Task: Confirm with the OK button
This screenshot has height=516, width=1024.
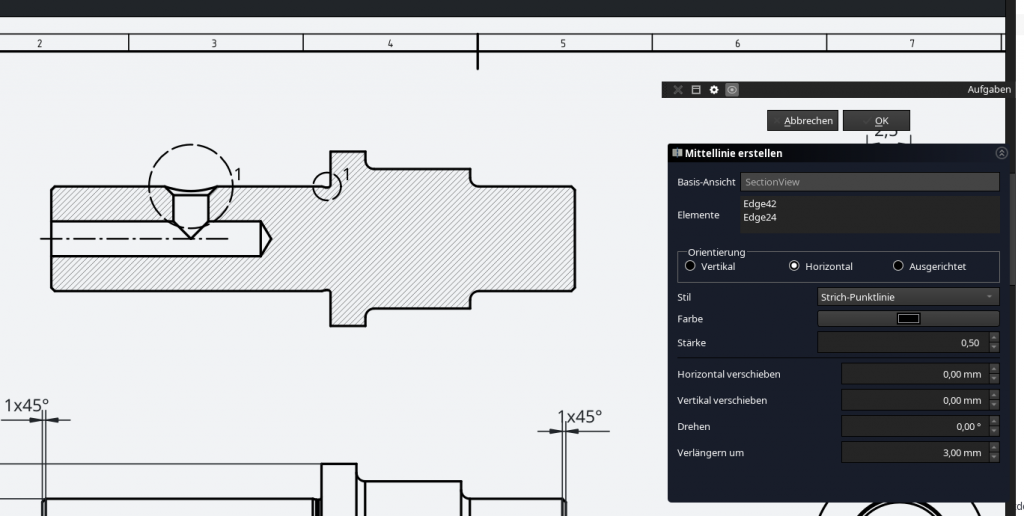Action: coord(876,121)
